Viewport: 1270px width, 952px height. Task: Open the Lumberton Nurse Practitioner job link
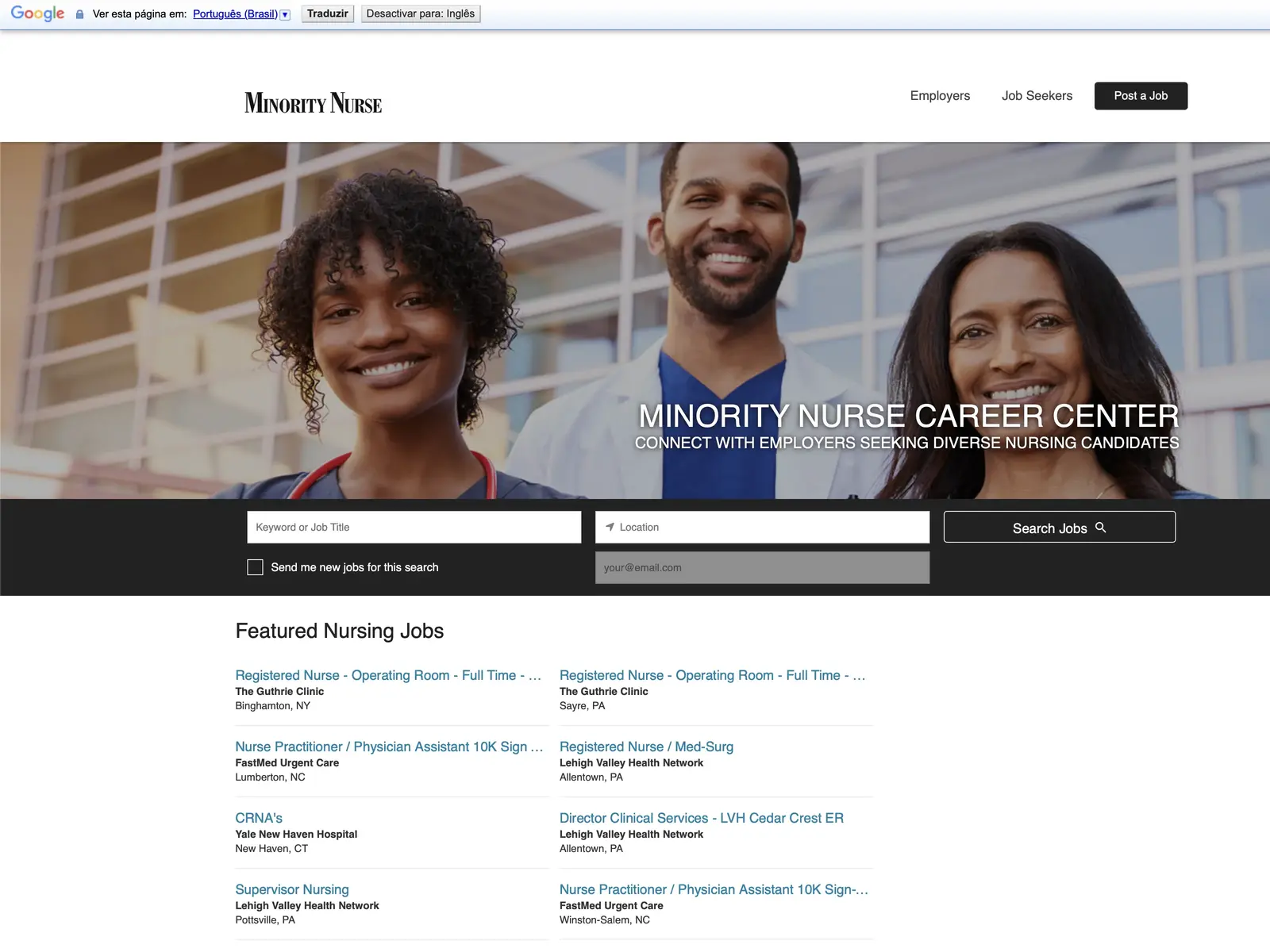[389, 747]
